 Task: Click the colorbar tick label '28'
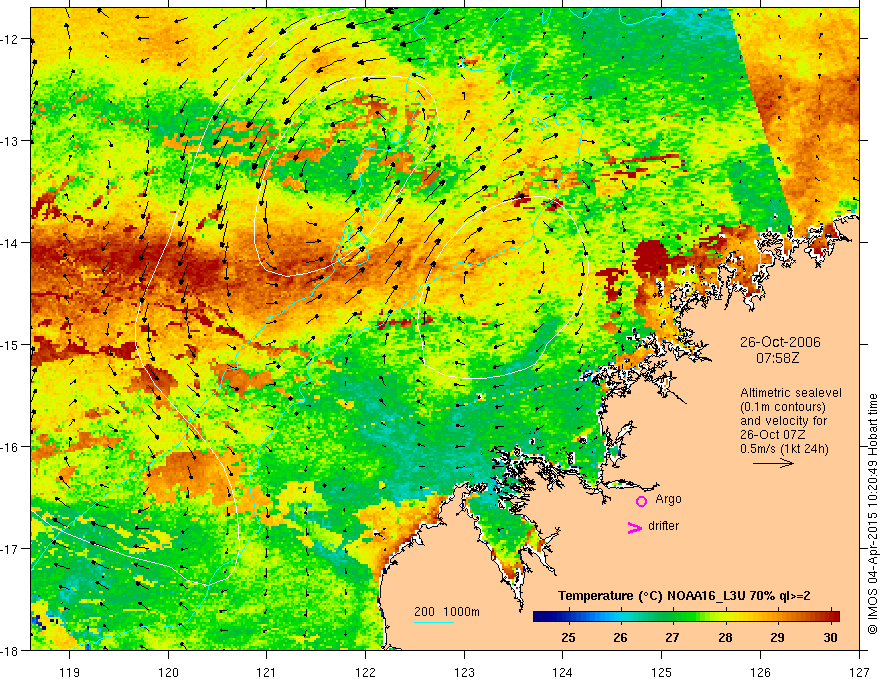click(725, 637)
